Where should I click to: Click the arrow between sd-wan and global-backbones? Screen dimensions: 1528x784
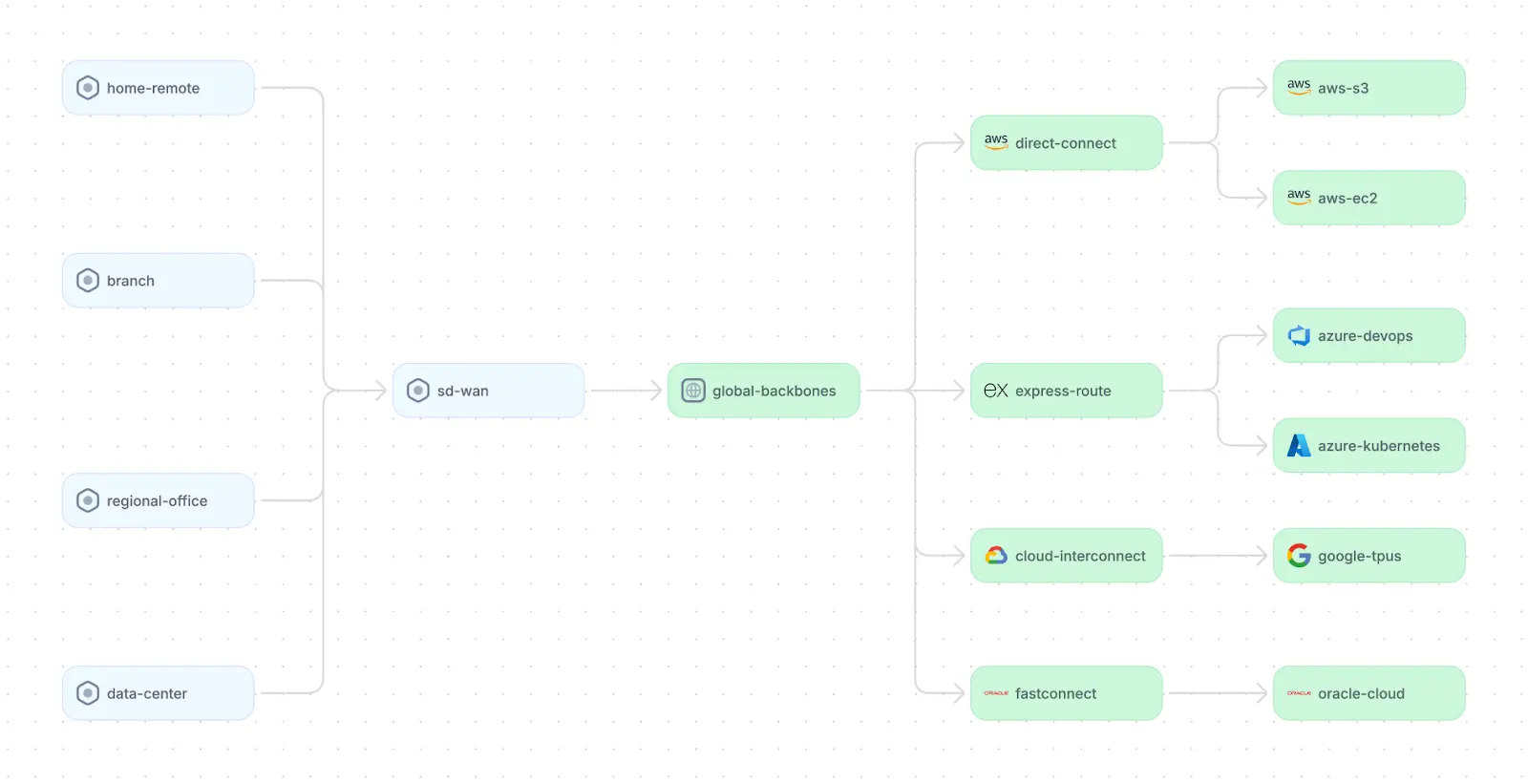pyautogui.click(x=626, y=391)
